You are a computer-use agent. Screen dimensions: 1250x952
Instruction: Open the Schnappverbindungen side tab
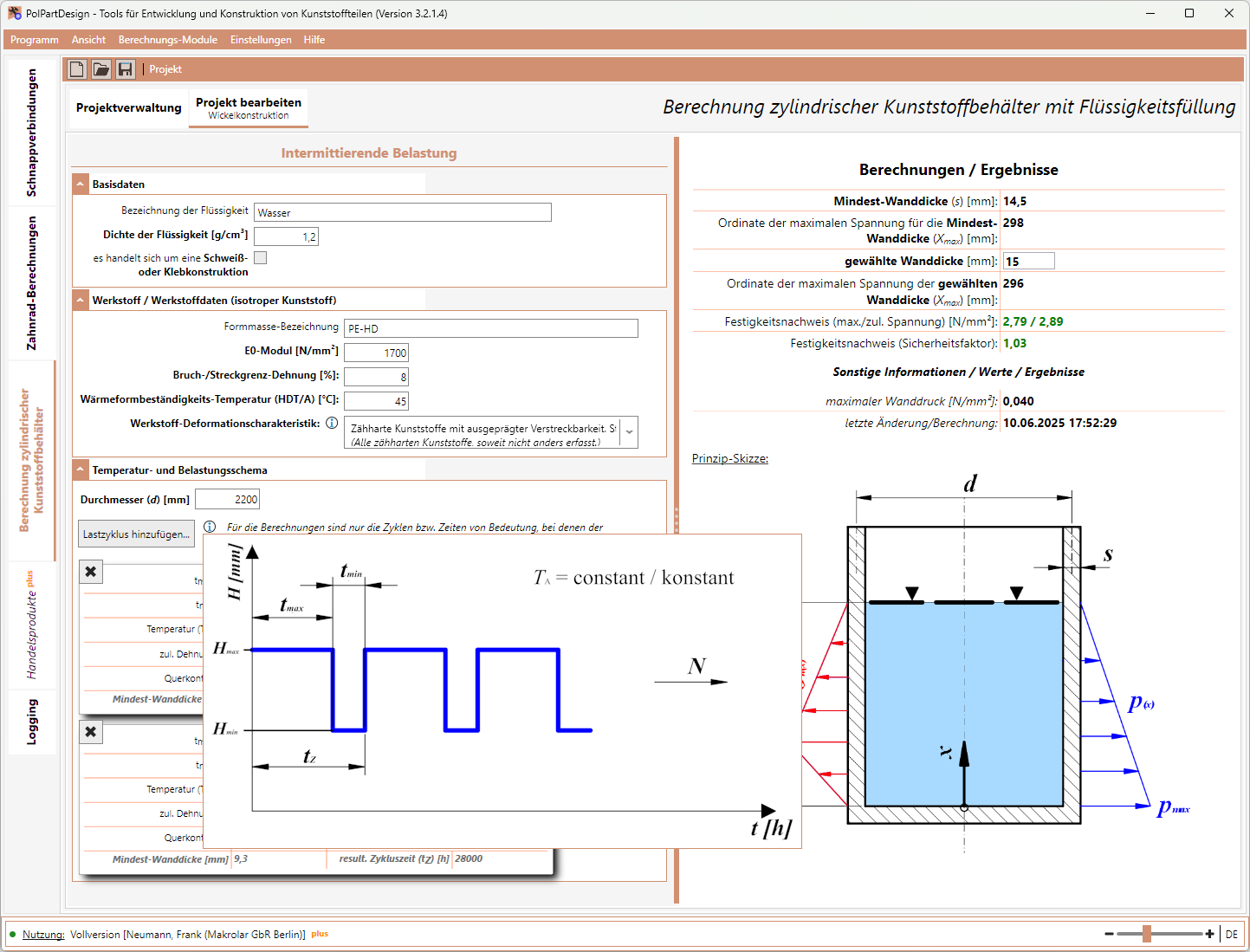tap(32, 133)
